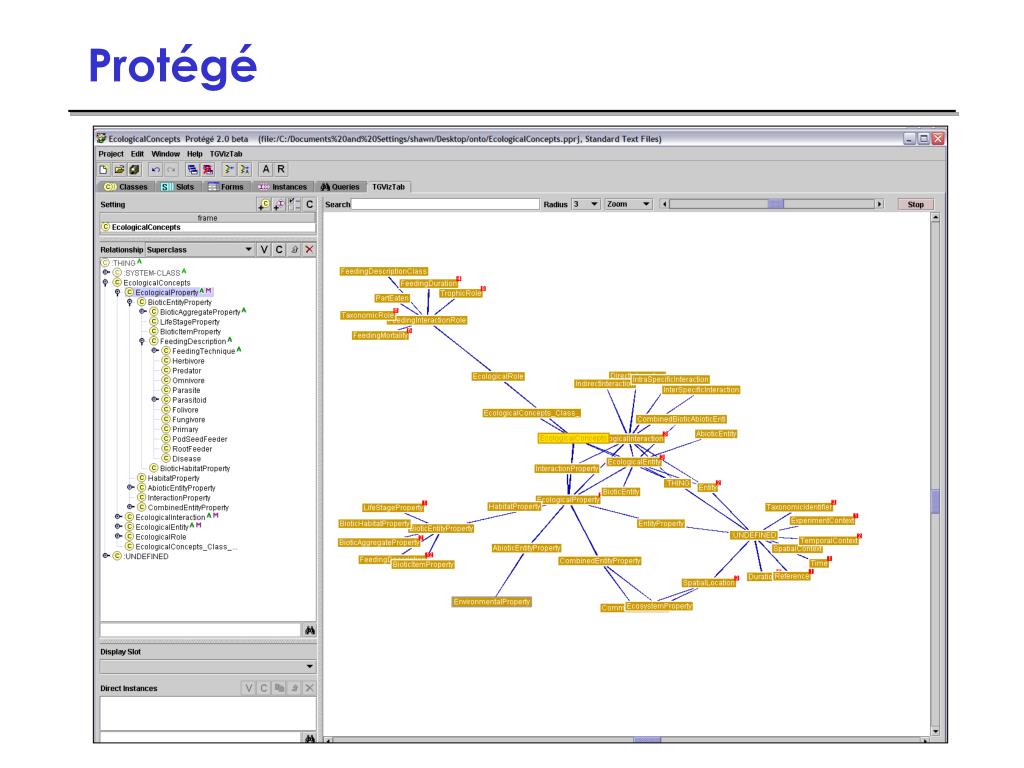The image size is (1024, 768).
Task: Click the zoom slider thumb
Action: point(775,204)
